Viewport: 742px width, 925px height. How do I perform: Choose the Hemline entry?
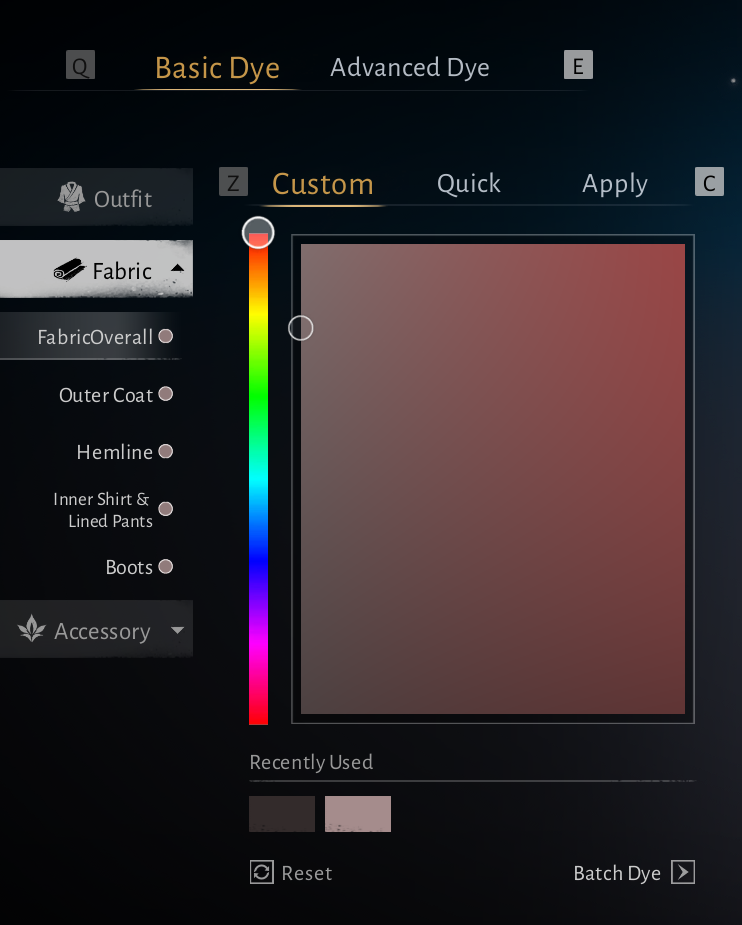click(x=114, y=452)
